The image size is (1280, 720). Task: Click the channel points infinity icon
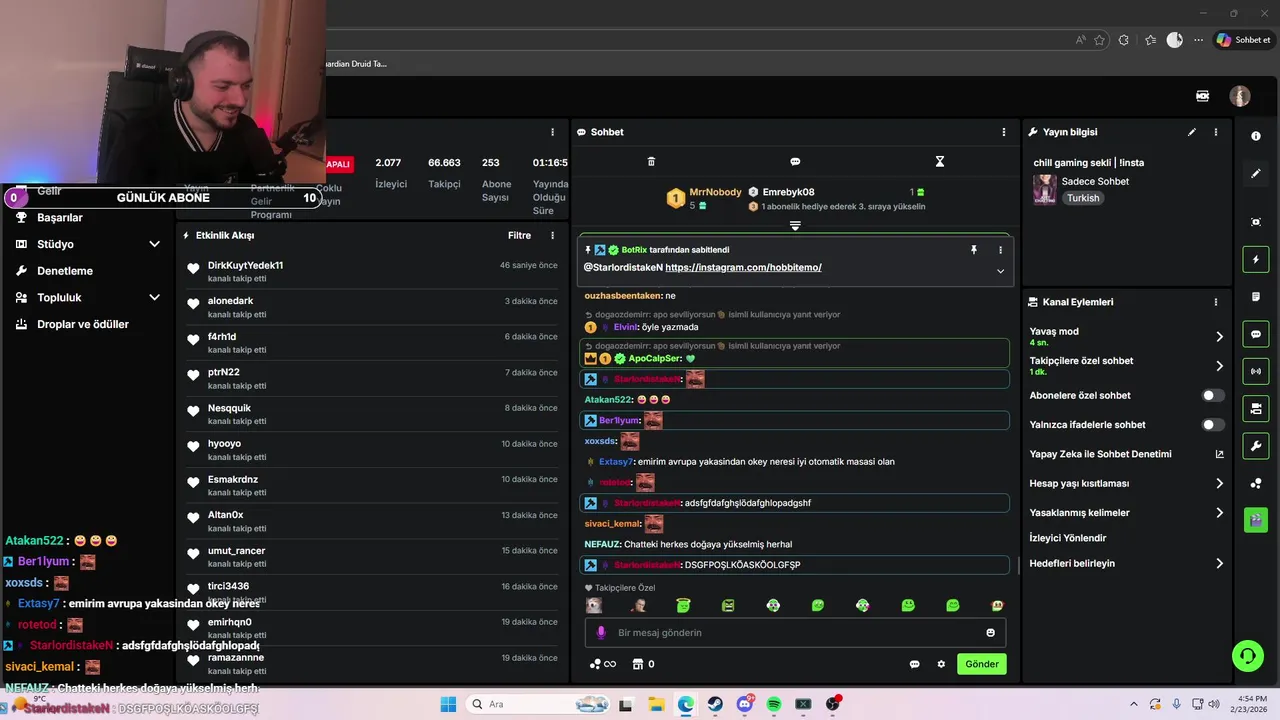point(603,664)
